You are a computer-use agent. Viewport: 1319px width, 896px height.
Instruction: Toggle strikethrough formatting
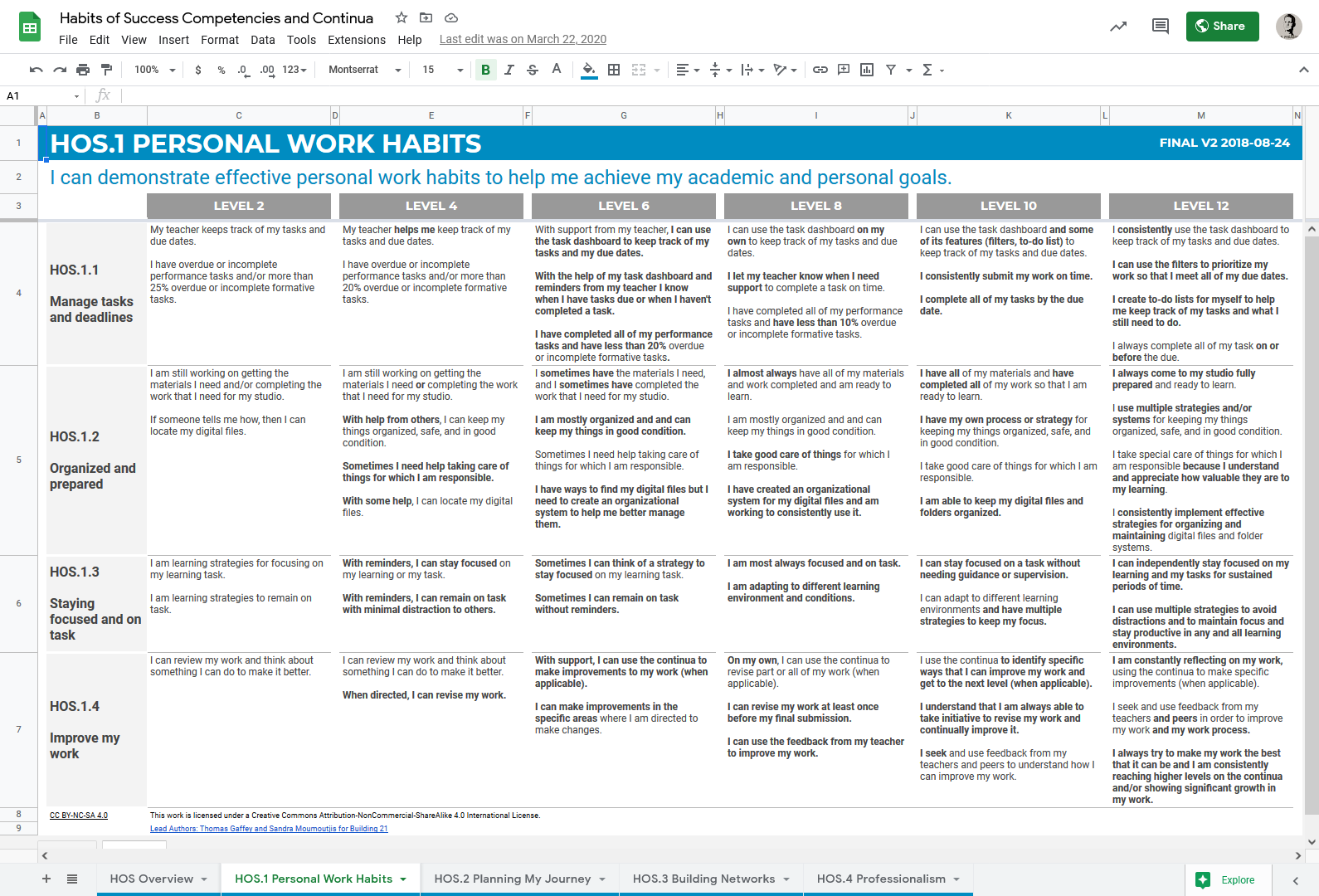point(533,70)
